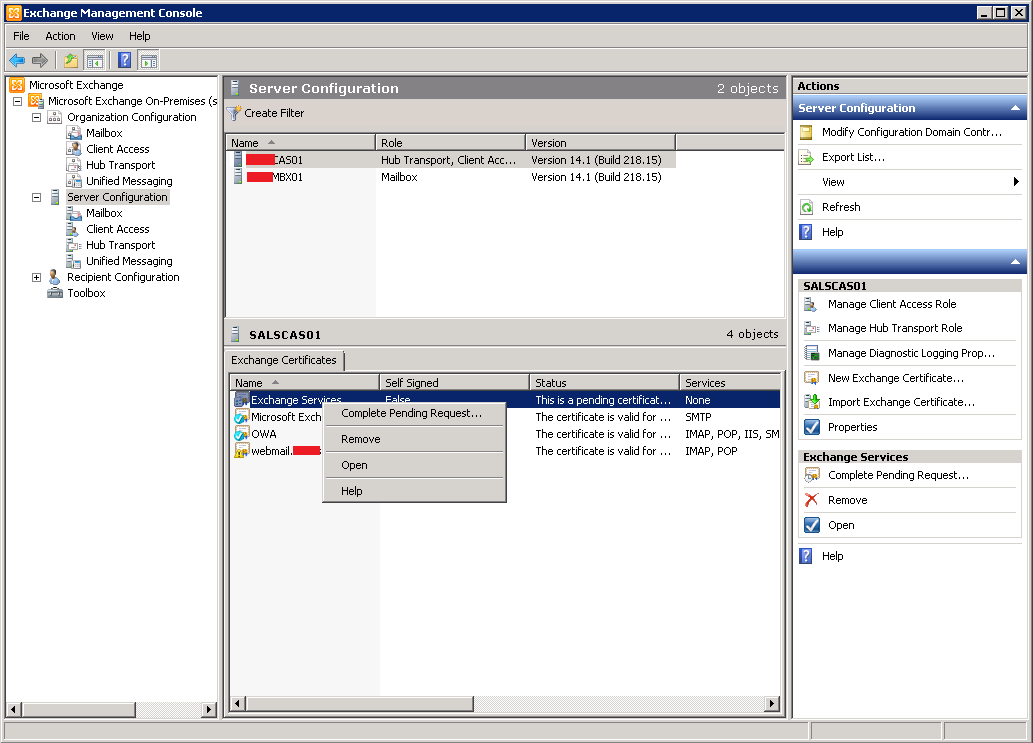Open the View menu in the menu bar
The image size is (1033, 743).
(x=102, y=36)
